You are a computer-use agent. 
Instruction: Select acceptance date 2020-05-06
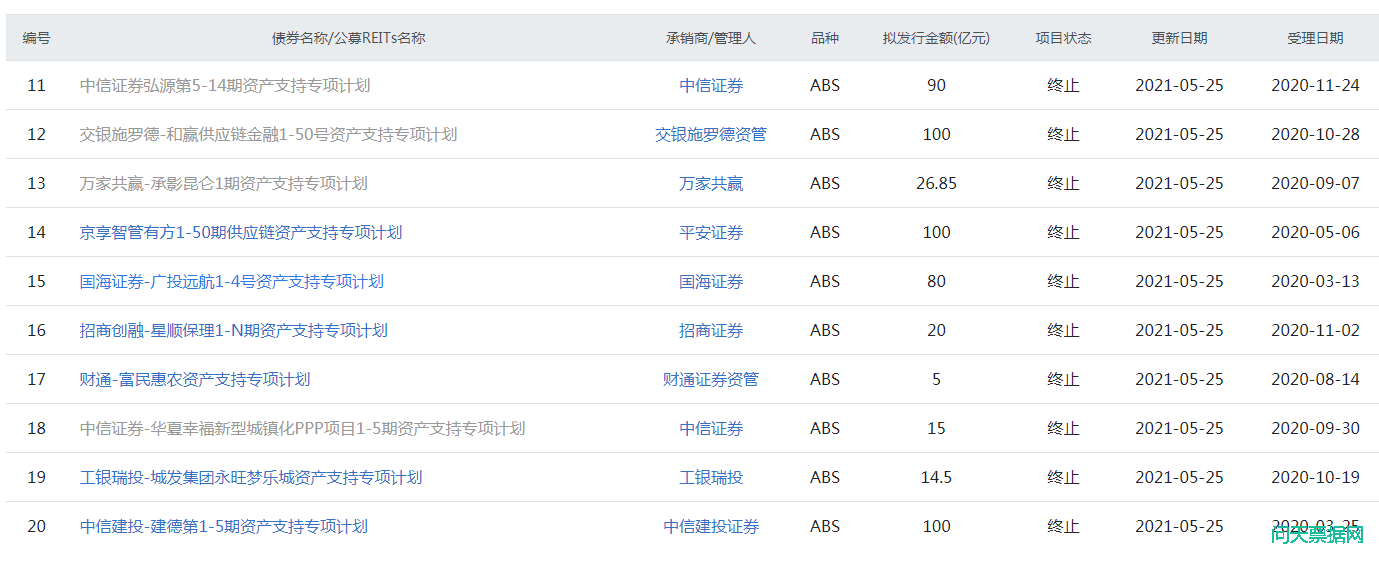tap(1315, 233)
